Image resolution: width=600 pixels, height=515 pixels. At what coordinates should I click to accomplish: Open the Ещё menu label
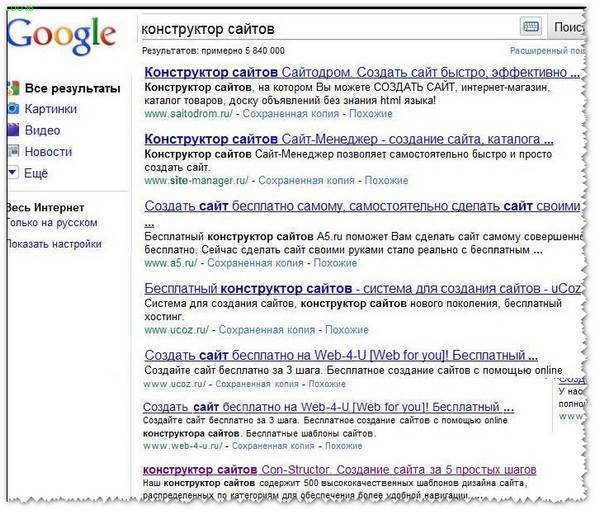tap(36, 173)
